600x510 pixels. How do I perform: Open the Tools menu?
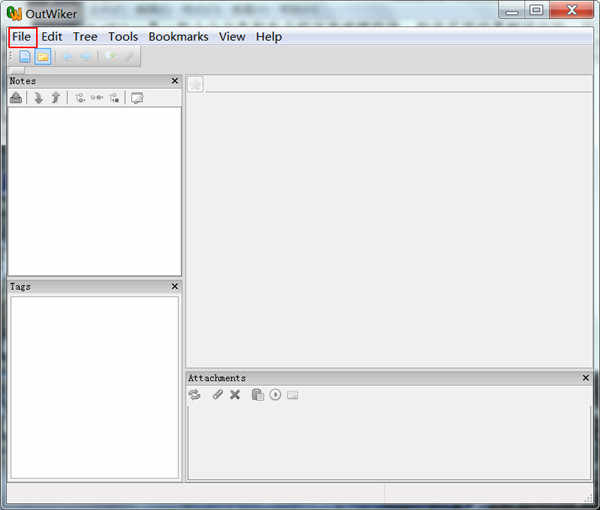click(x=123, y=37)
